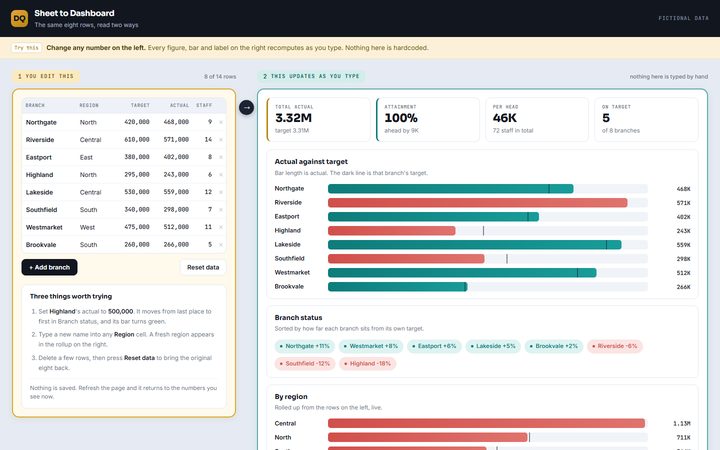Screen dimensions: 720x450
Task: Click the Northgate +11% status chip
Action: (304, 346)
